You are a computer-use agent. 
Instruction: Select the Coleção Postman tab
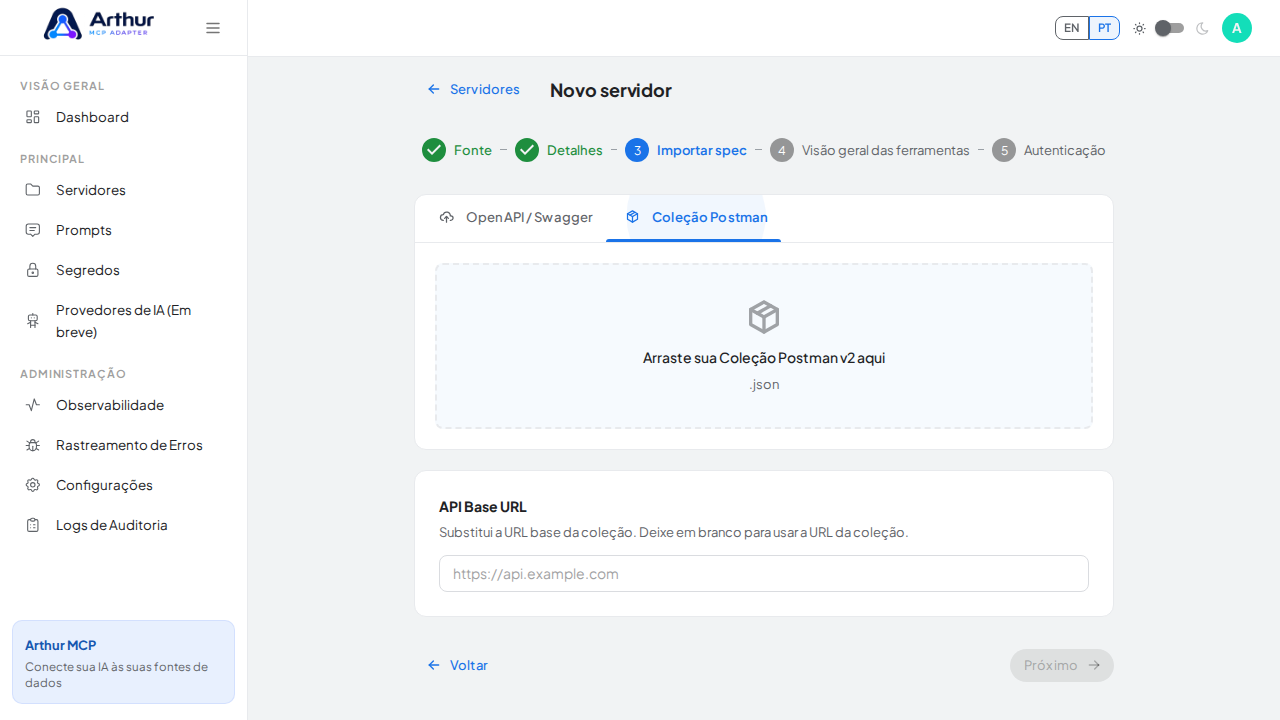694,217
